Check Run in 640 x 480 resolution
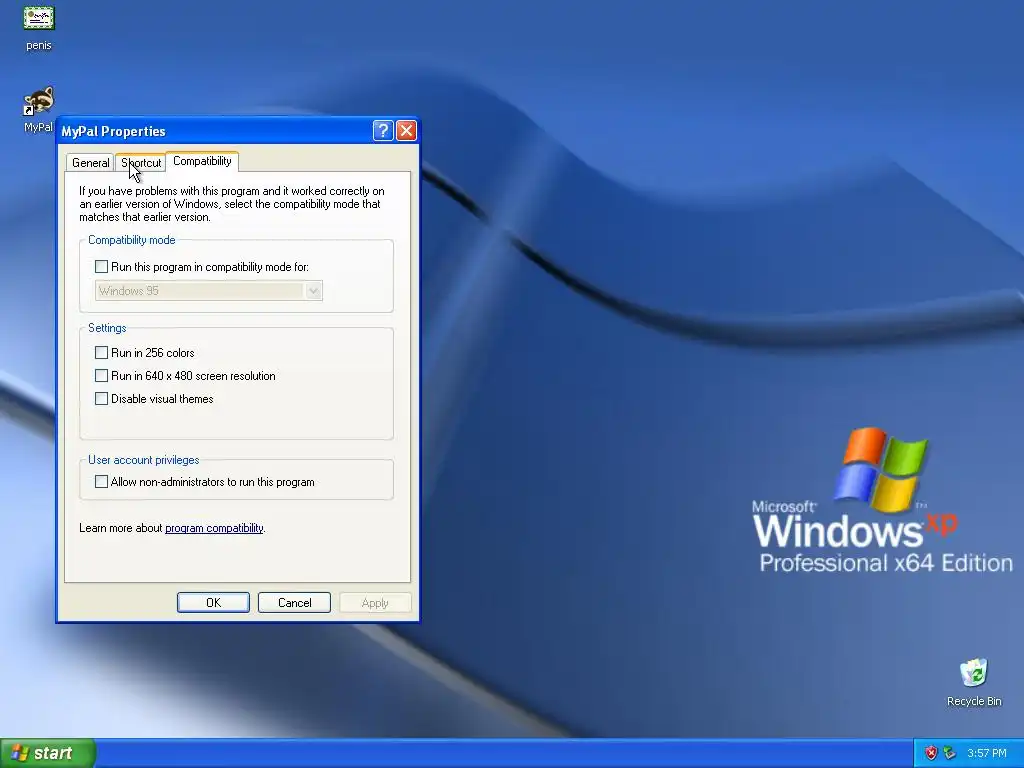The image size is (1024, 768). (101, 376)
